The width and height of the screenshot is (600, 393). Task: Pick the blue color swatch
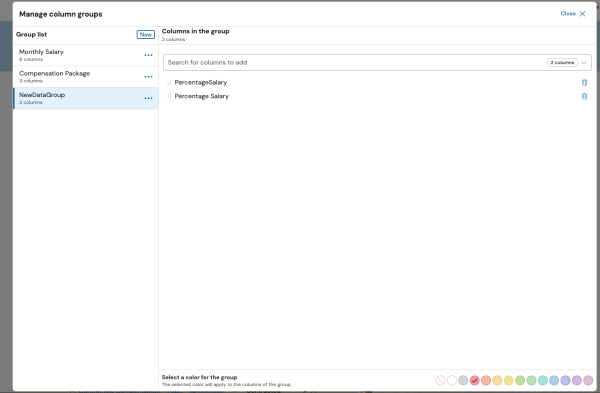click(x=554, y=380)
